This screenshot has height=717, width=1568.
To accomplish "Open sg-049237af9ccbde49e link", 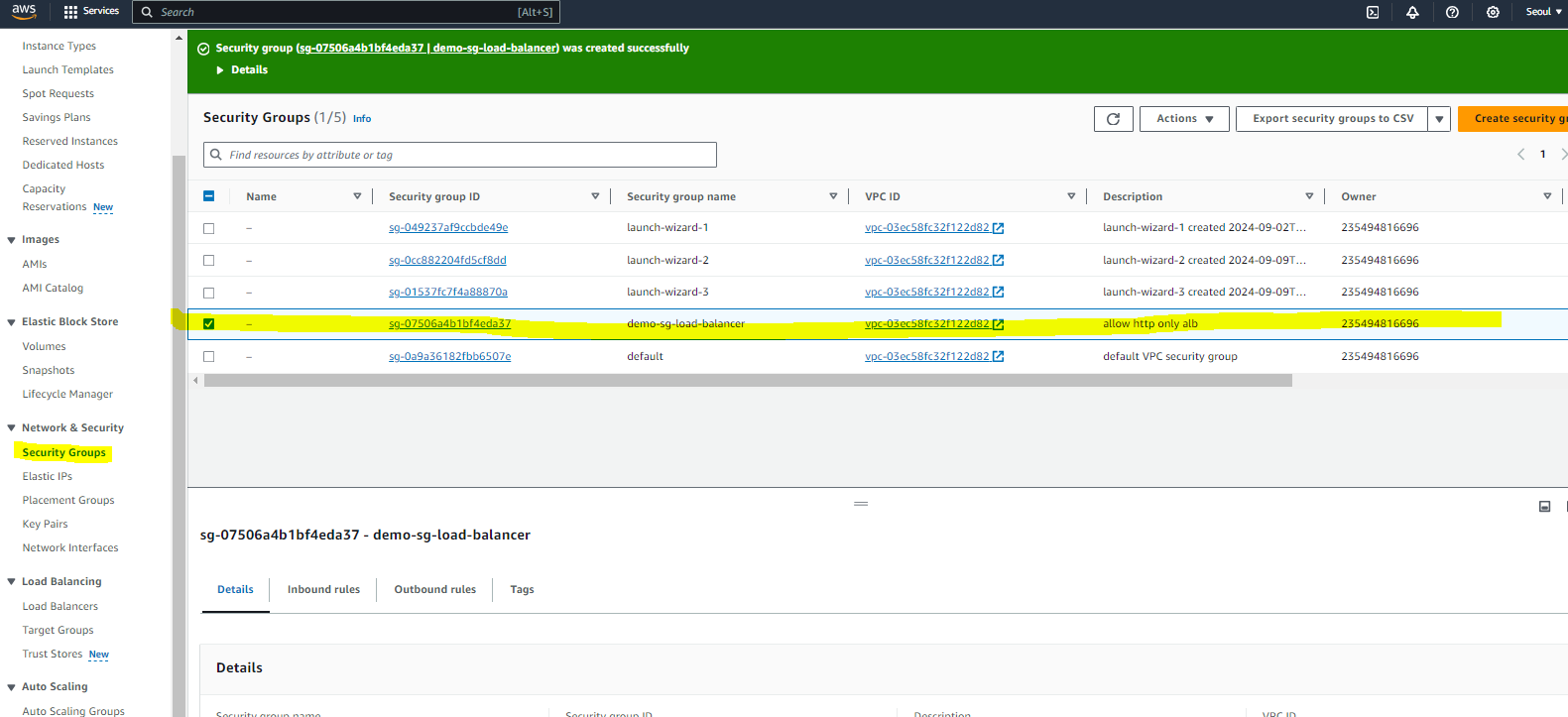I will pos(448,227).
